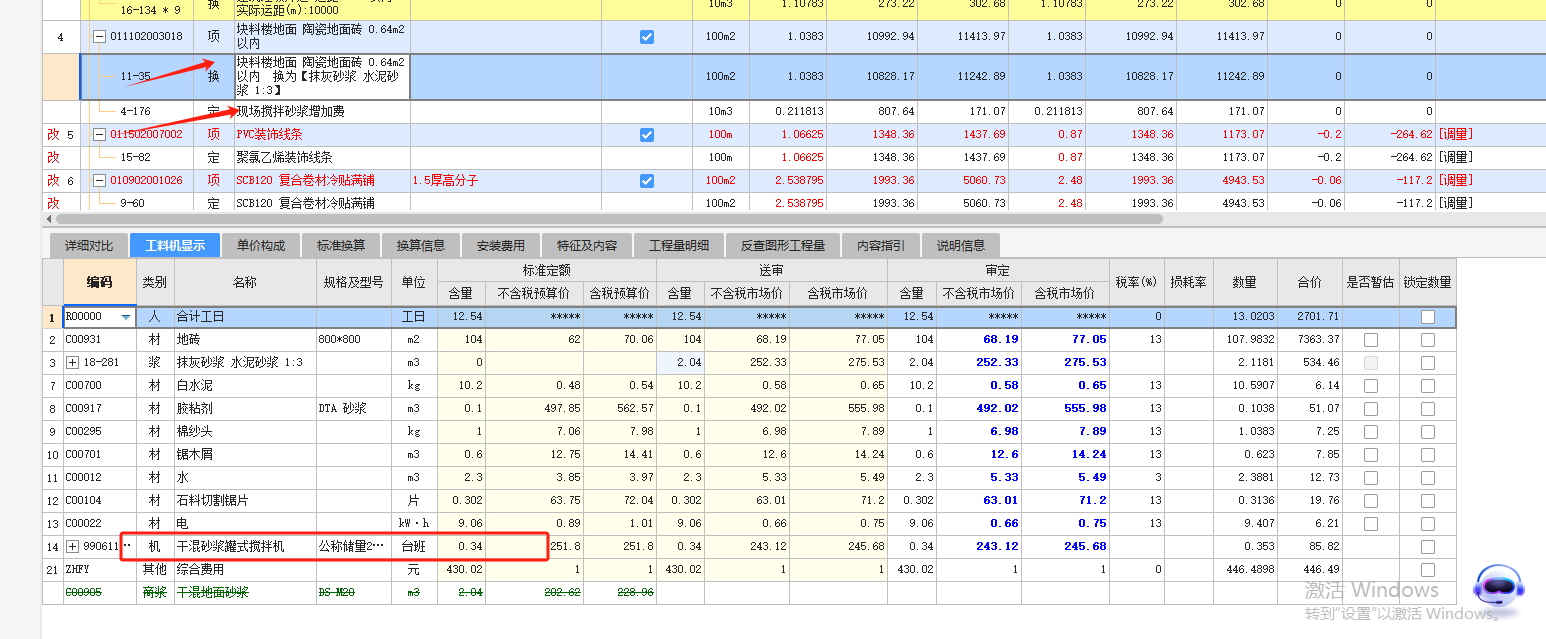Open the 反查图形工程量 tab
The image size is (1546, 639).
coord(783,245)
